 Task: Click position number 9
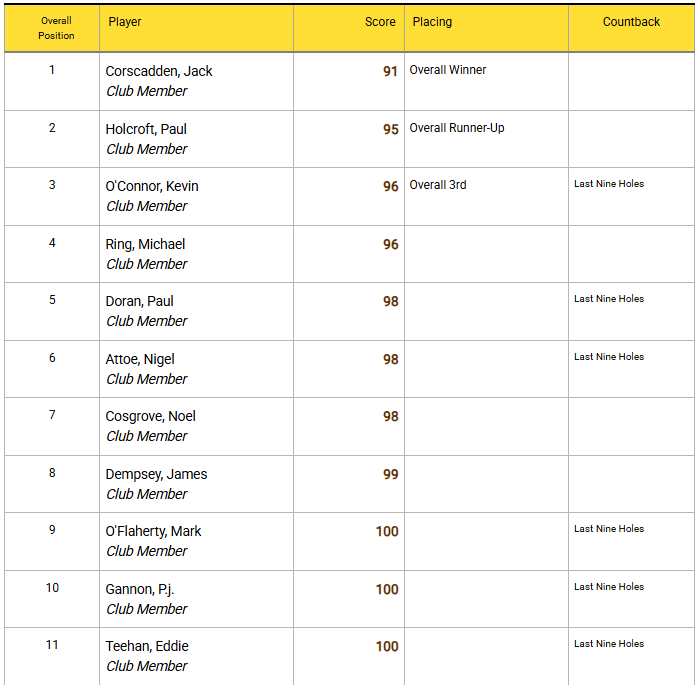click(52, 530)
